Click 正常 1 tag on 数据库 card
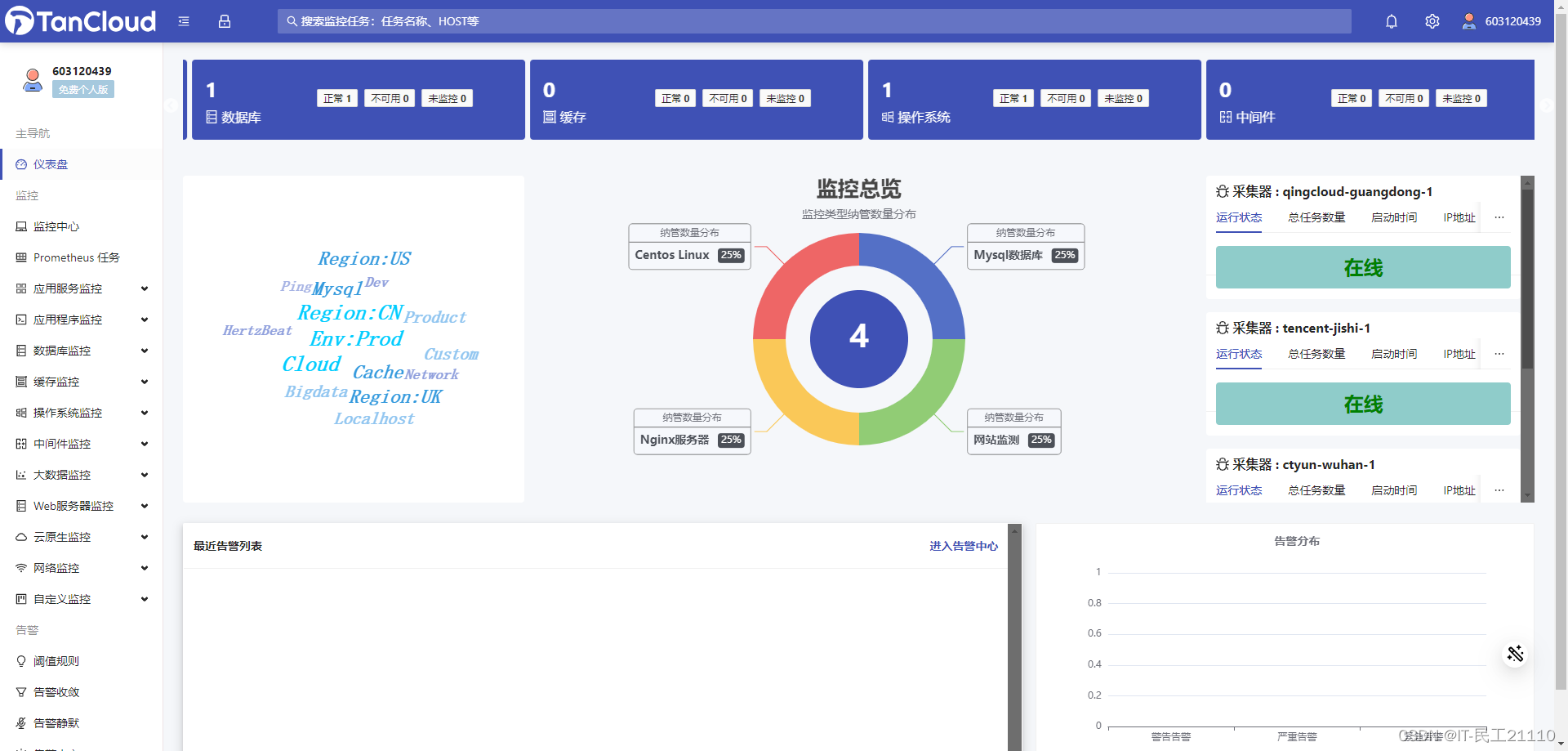The image size is (1568, 751). pos(337,98)
